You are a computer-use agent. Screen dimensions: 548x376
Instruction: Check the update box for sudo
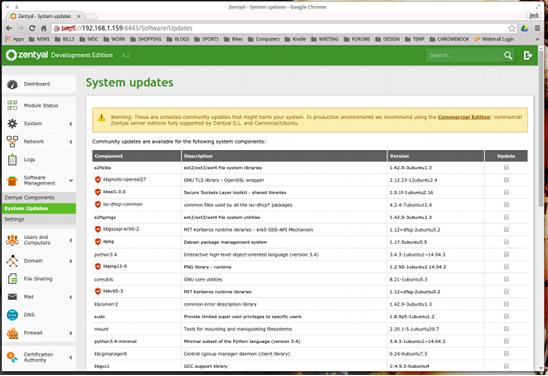(506, 316)
